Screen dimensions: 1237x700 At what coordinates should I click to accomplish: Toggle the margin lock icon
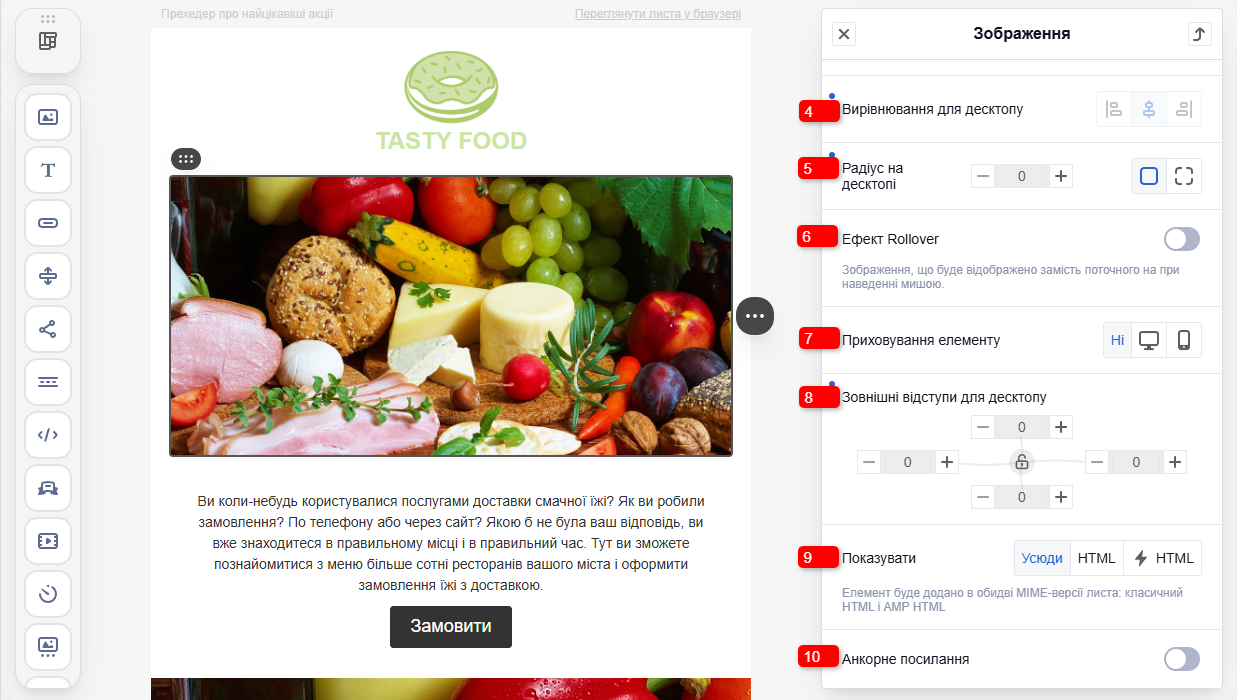(x=1021, y=462)
